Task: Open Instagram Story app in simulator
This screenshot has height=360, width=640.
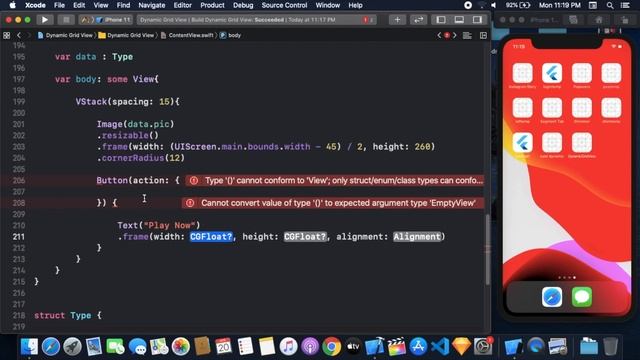Action: click(x=522, y=73)
